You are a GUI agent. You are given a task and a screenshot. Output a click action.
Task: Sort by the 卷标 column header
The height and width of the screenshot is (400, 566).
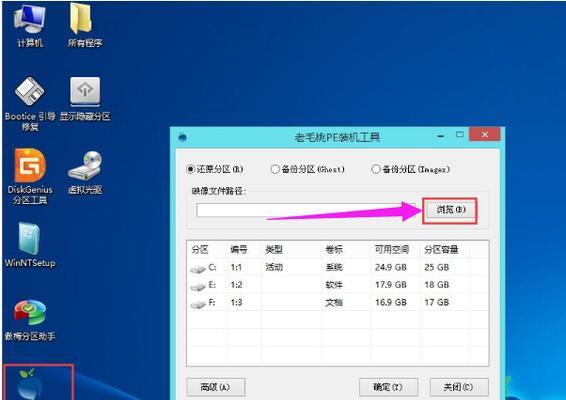pyautogui.click(x=334, y=249)
